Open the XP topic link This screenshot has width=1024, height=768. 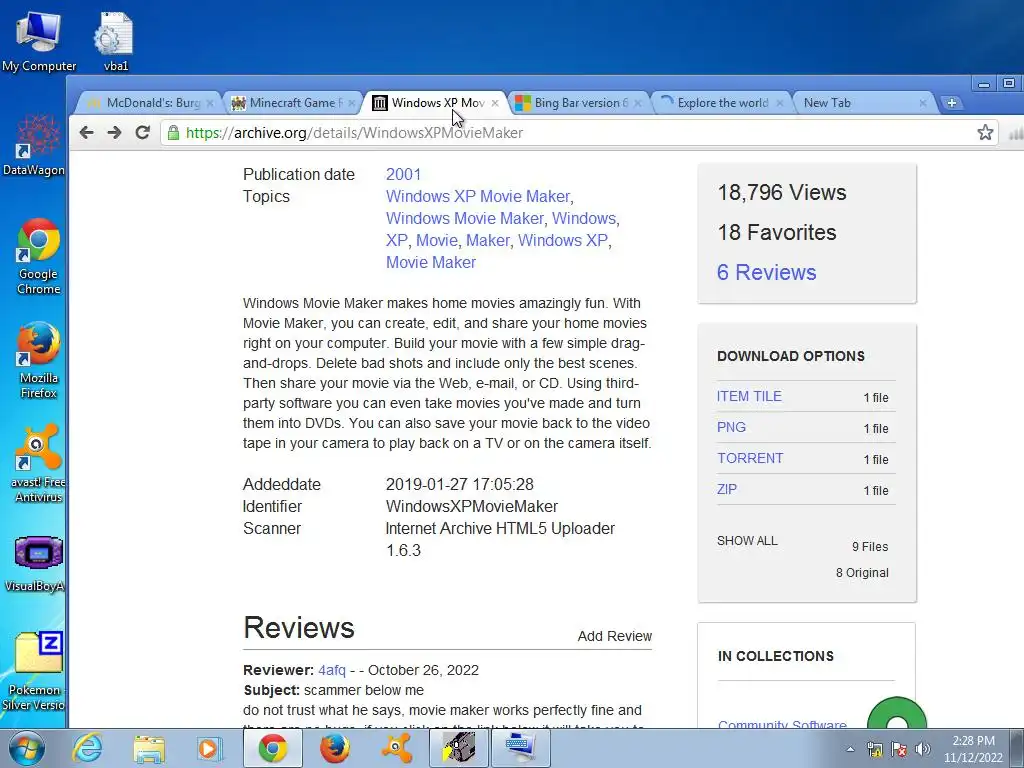click(x=396, y=240)
